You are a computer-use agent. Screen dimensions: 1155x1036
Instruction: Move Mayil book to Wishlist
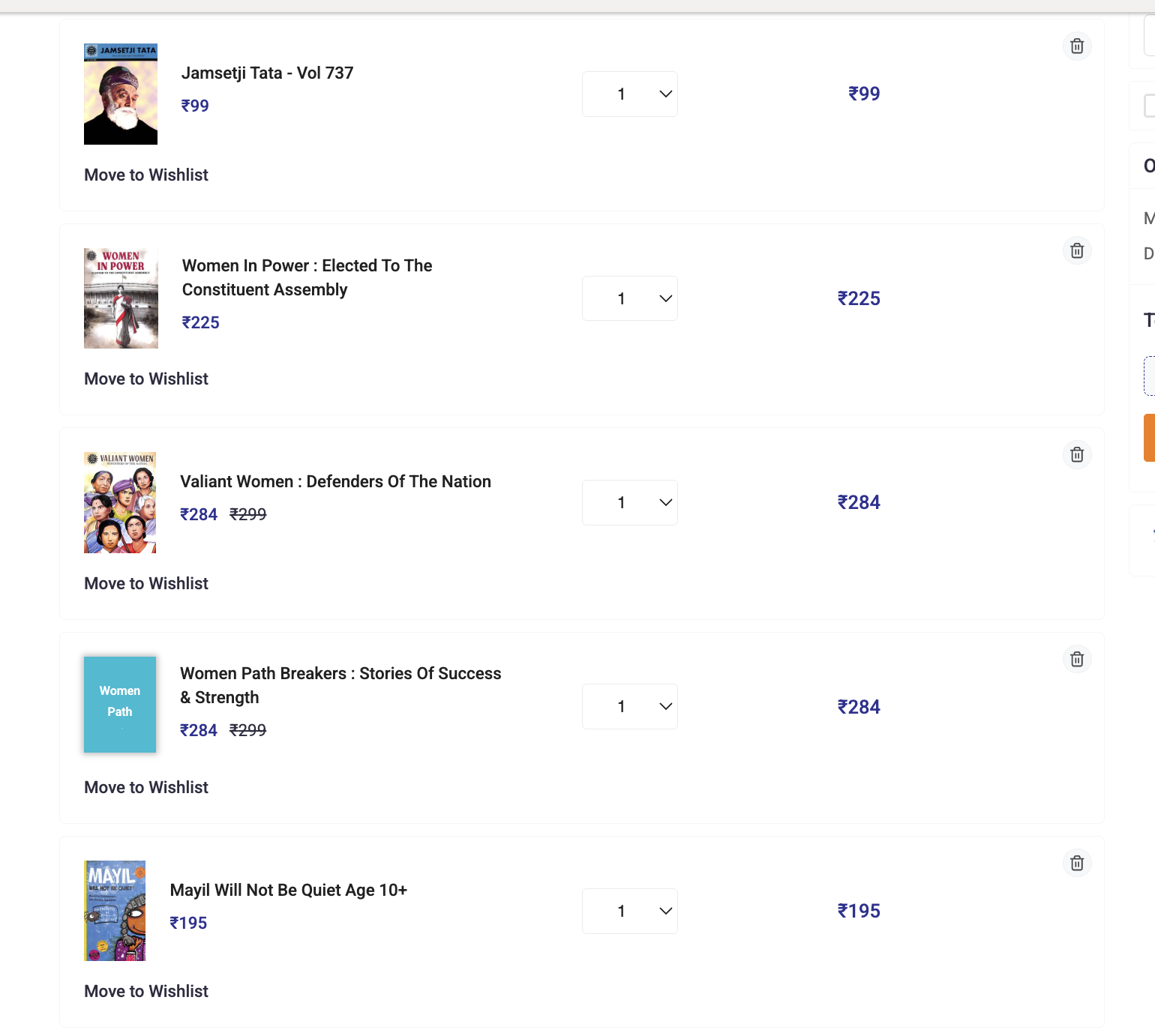pyautogui.click(x=146, y=991)
